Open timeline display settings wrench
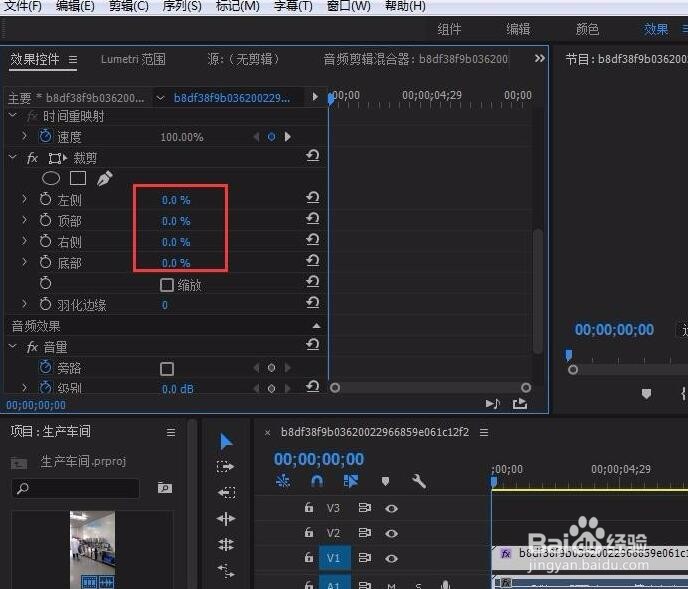This screenshot has width=688, height=589. (419, 481)
